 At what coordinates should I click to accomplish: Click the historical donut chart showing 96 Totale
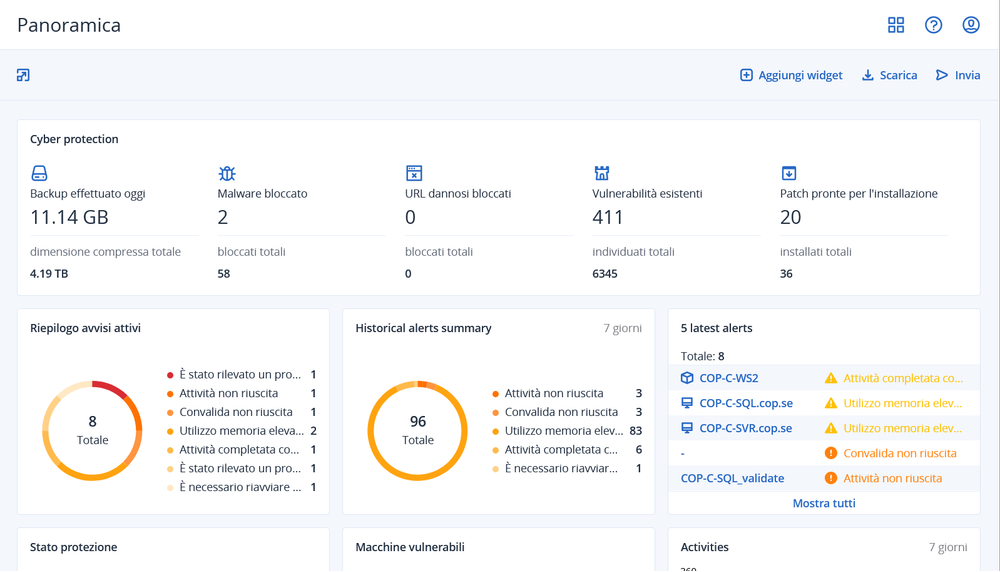tap(418, 430)
